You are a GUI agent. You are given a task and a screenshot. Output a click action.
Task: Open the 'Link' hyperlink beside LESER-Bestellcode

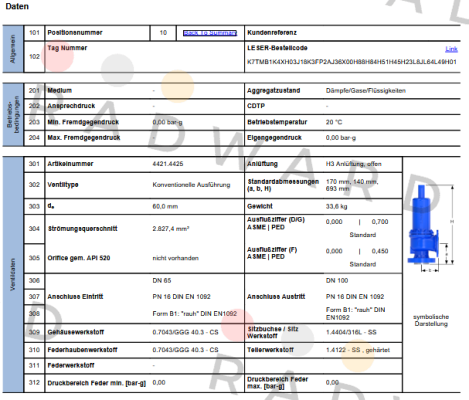(x=451, y=49)
